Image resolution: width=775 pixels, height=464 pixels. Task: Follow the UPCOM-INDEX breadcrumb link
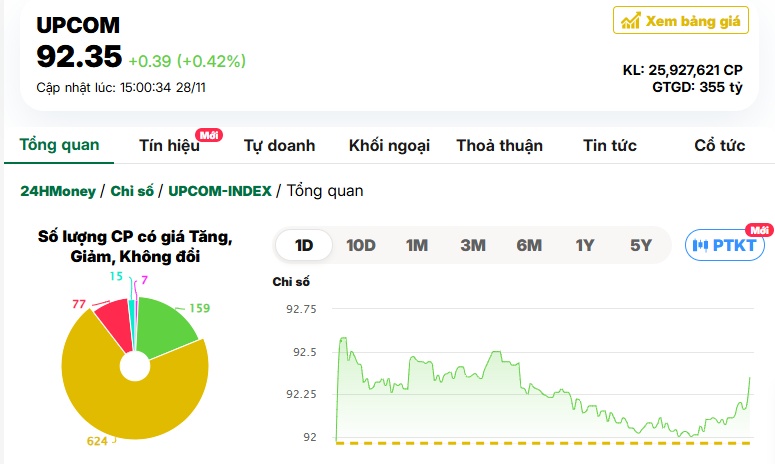(x=219, y=191)
